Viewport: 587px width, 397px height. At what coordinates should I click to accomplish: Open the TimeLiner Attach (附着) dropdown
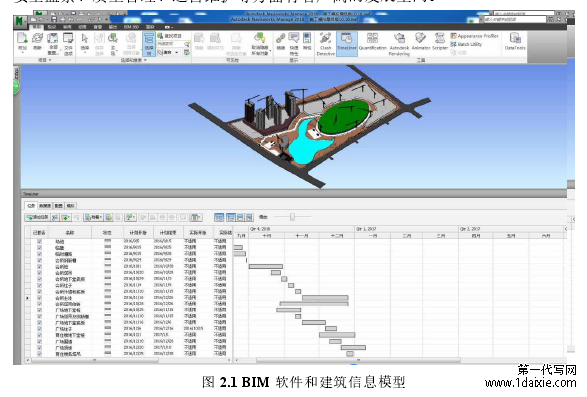point(94,217)
